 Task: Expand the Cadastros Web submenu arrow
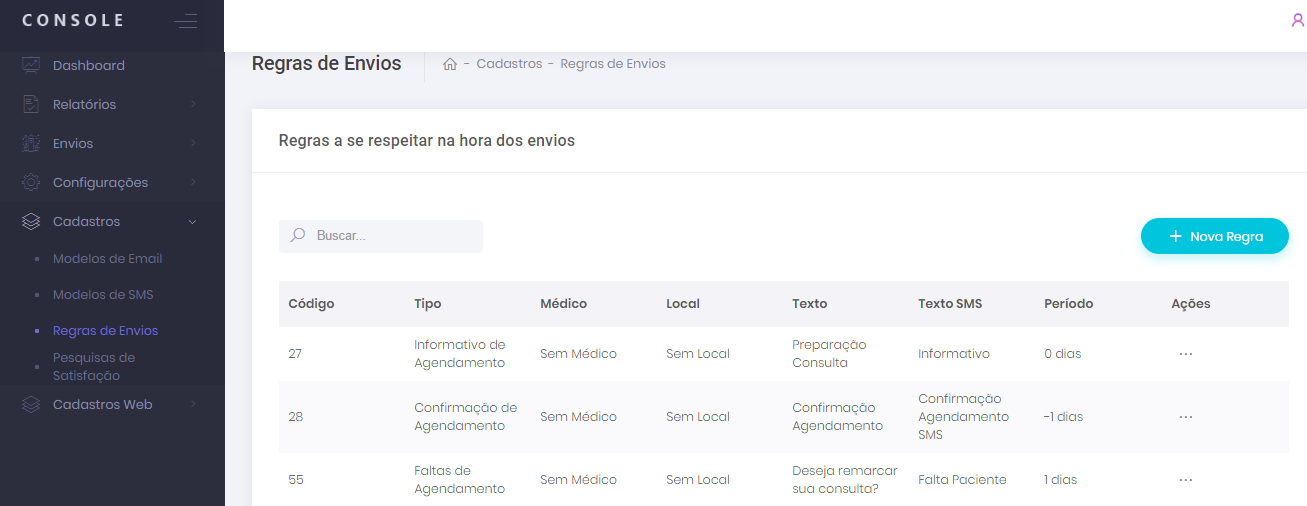pyautogui.click(x=193, y=404)
